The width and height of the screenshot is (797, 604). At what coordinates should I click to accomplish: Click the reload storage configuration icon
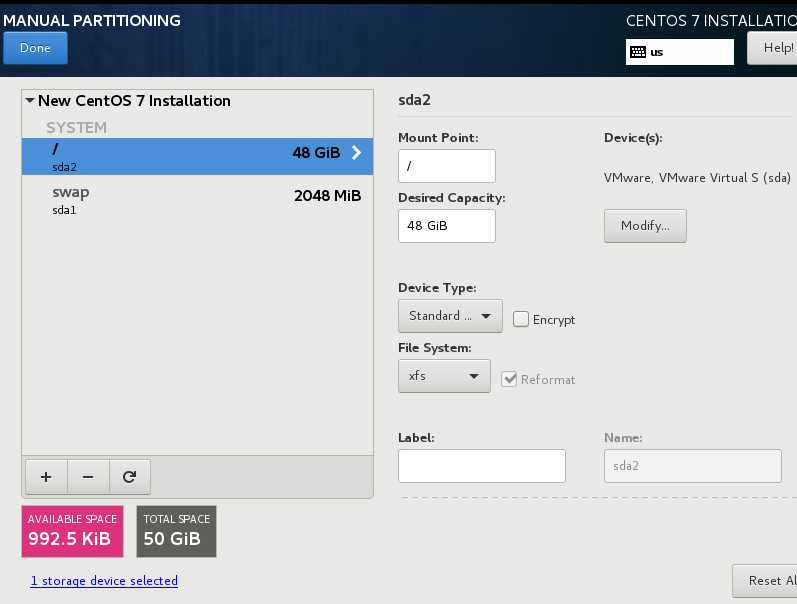pyautogui.click(x=130, y=477)
